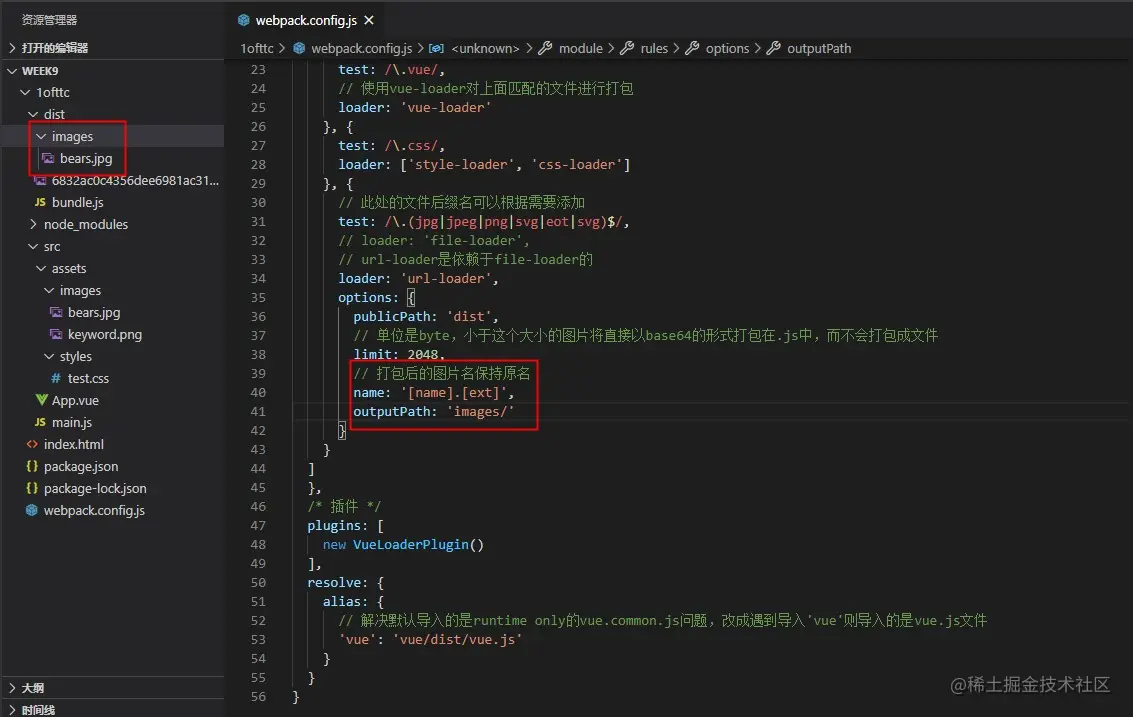
Task: Click the wrench icon before rules breadcrumb
Action: coord(627,48)
